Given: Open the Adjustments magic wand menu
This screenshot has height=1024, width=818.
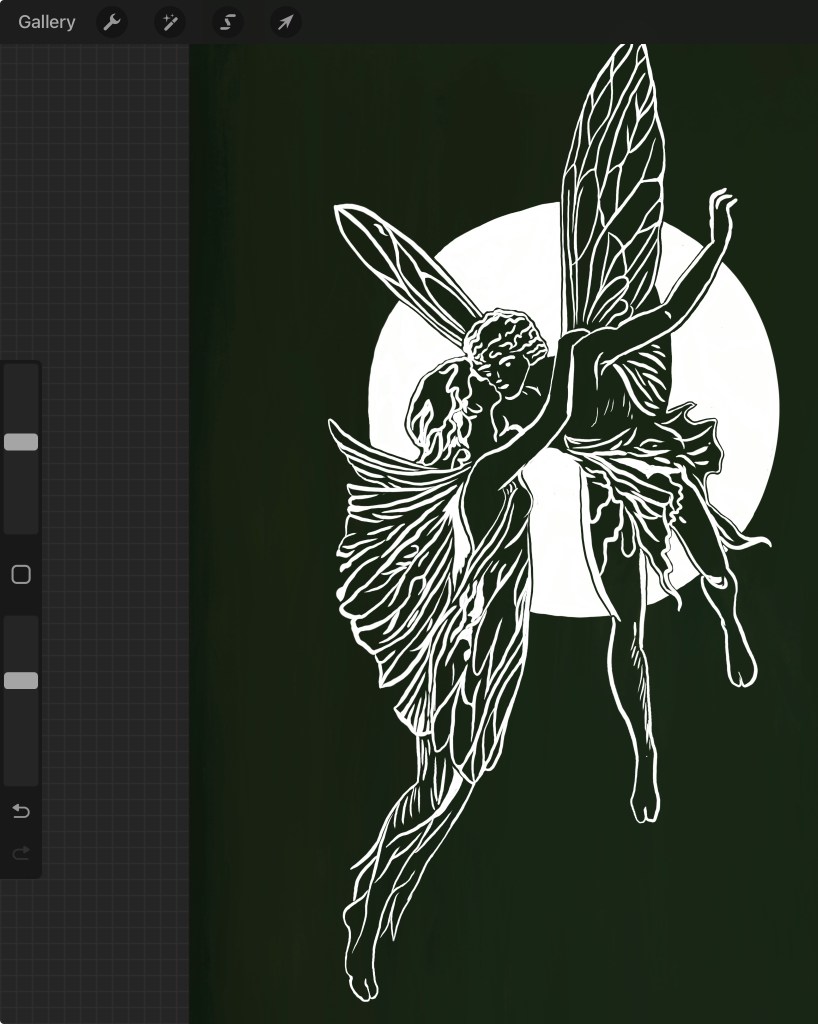Looking at the screenshot, I should (169, 22).
